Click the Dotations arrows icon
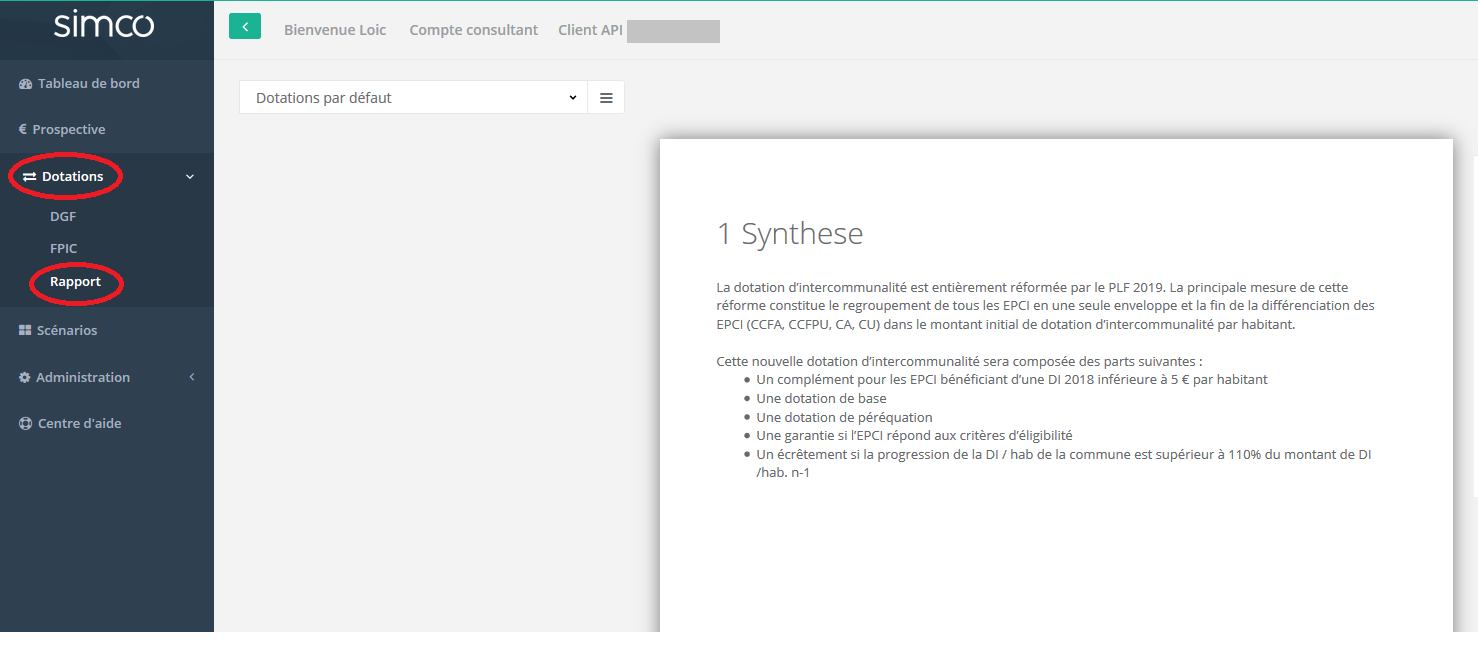The width and height of the screenshot is (1478, 648). (x=29, y=177)
